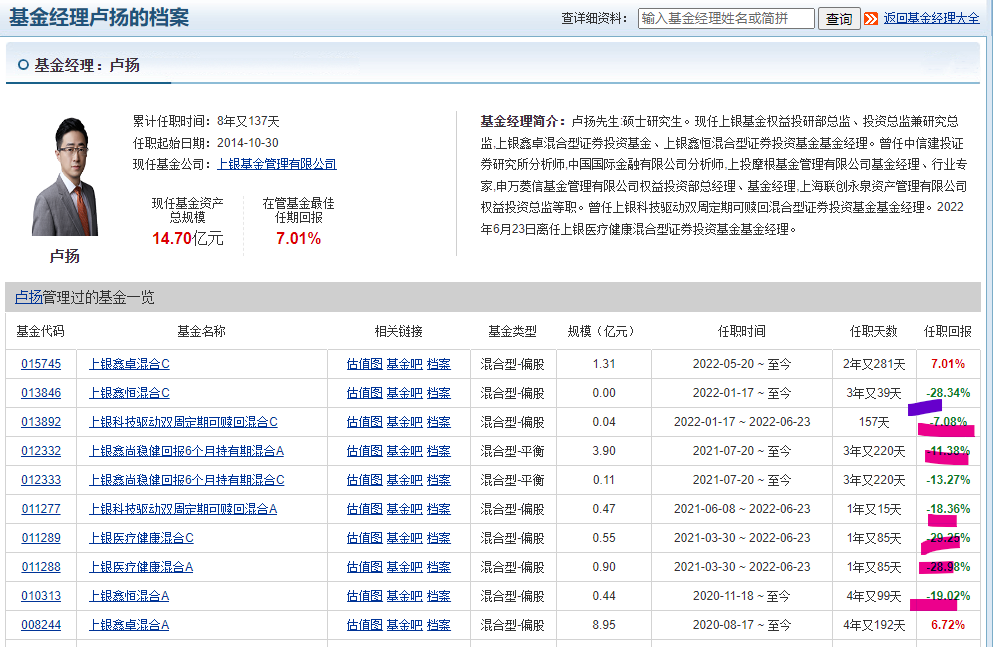Open 上银鑫尚稳健回报6个月持有期混合C fund page
This screenshot has width=995, height=647.
click(x=187, y=480)
